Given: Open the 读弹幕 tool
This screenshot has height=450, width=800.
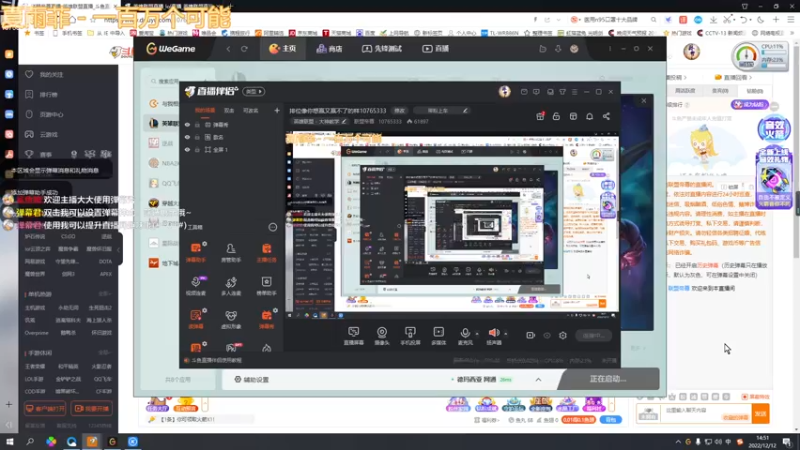Looking at the screenshot, I should (196, 319).
